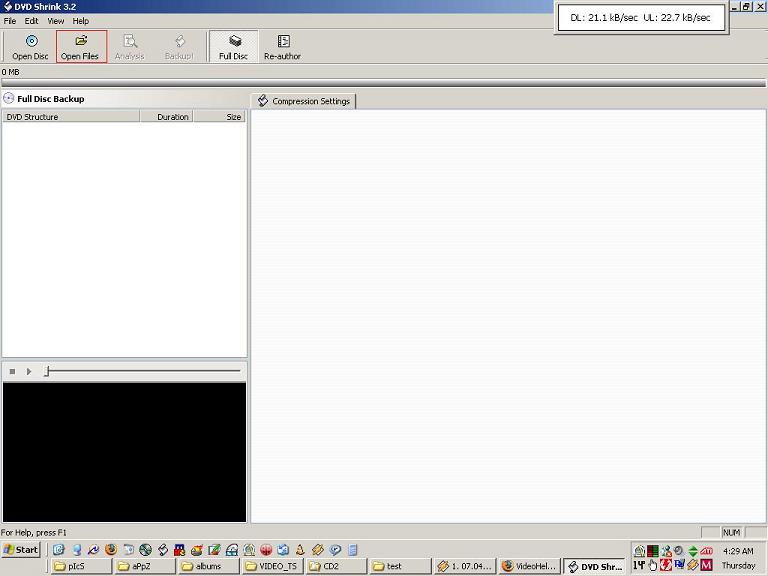Image resolution: width=768 pixels, height=576 pixels.
Task: Click the Full Disc Backup disc icon
Action: click(x=8, y=98)
